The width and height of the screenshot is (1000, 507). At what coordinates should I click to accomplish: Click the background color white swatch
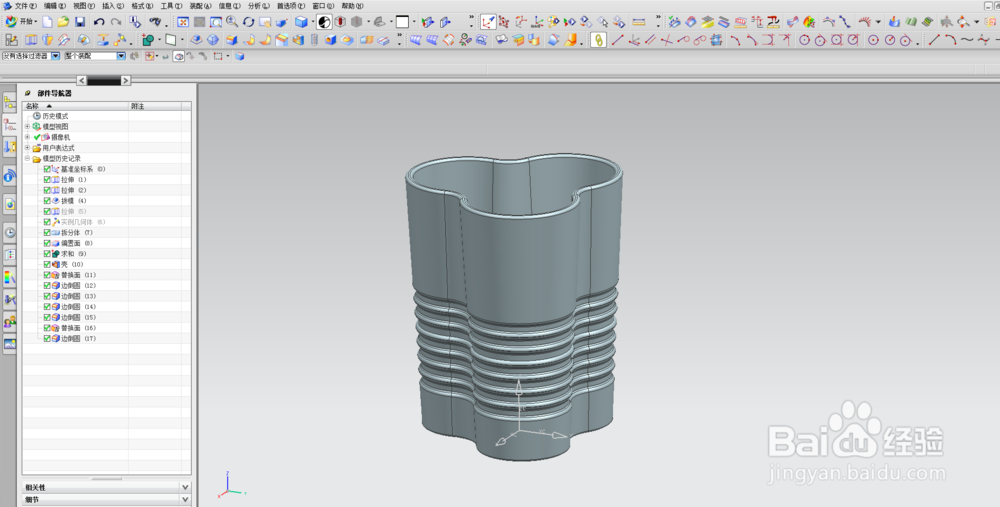402,22
